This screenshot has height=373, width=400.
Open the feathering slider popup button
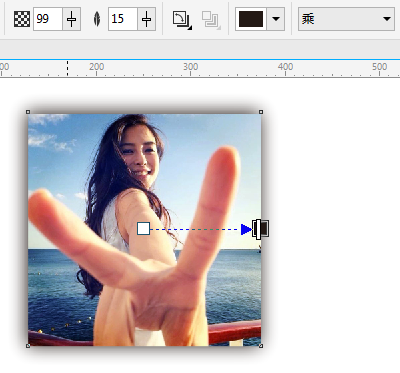pos(147,19)
